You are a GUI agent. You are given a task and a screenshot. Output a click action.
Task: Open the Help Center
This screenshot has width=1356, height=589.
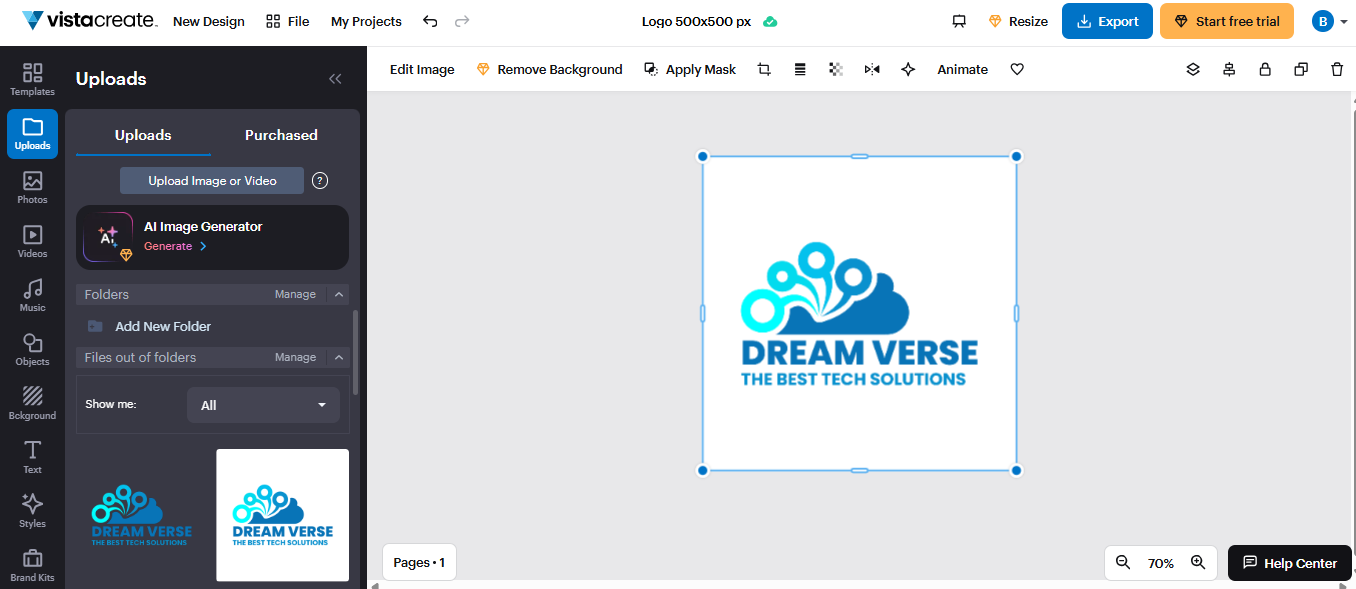coord(1290,563)
